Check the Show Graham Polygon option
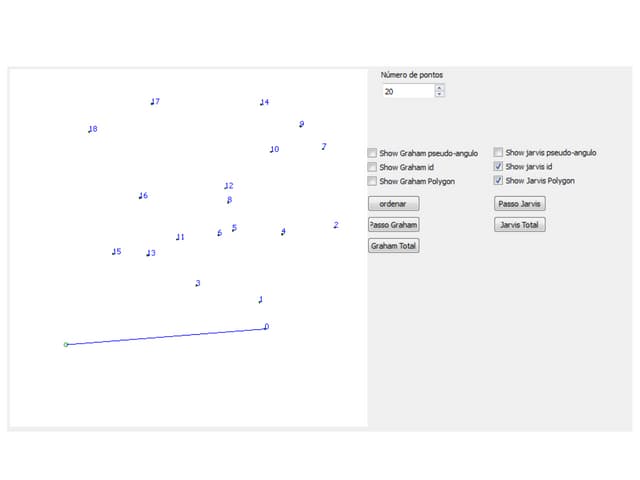Screen dimensions: 640x480 point(373,181)
